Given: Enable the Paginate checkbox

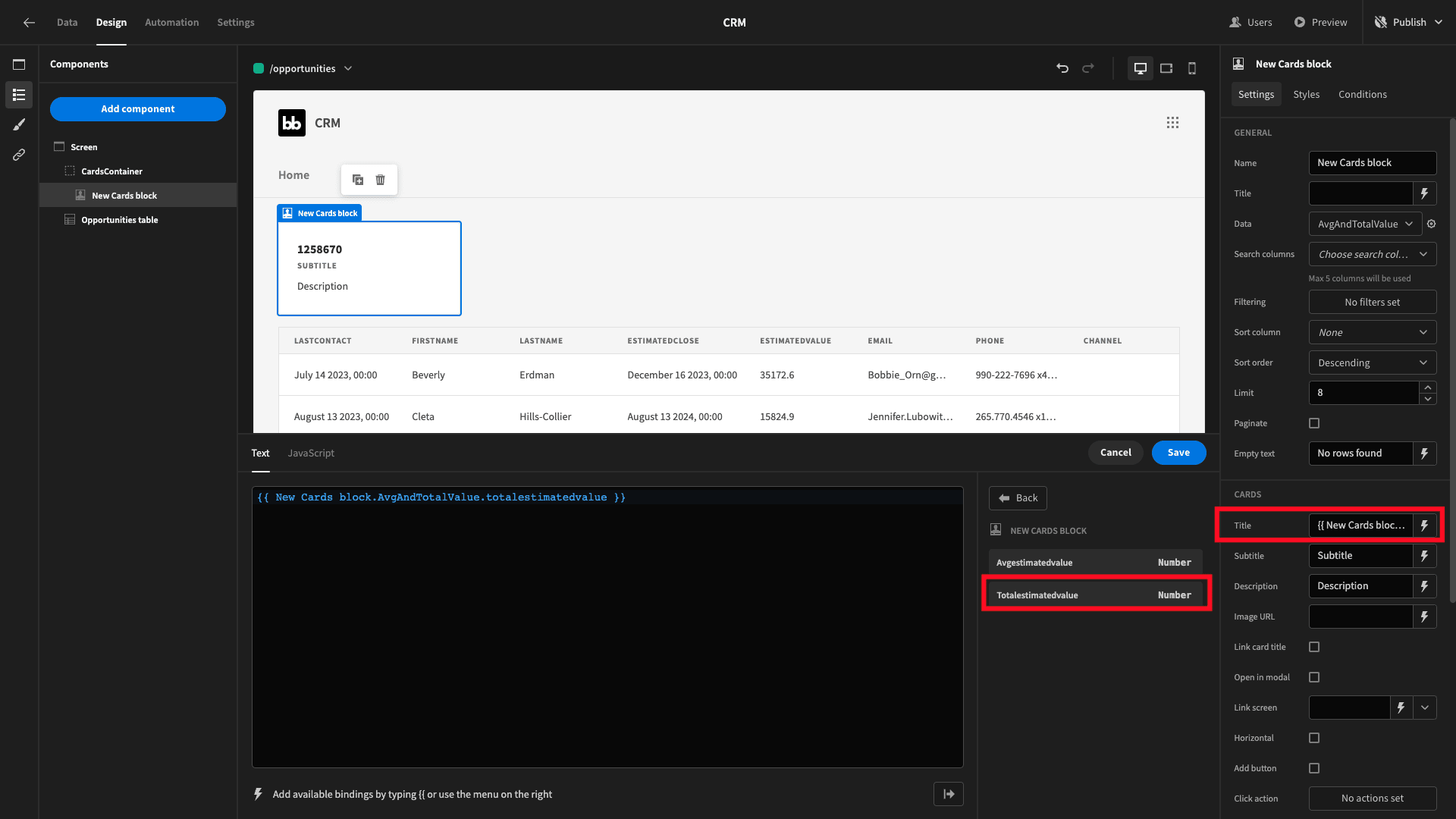Looking at the screenshot, I should click(x=1314, y=423).
